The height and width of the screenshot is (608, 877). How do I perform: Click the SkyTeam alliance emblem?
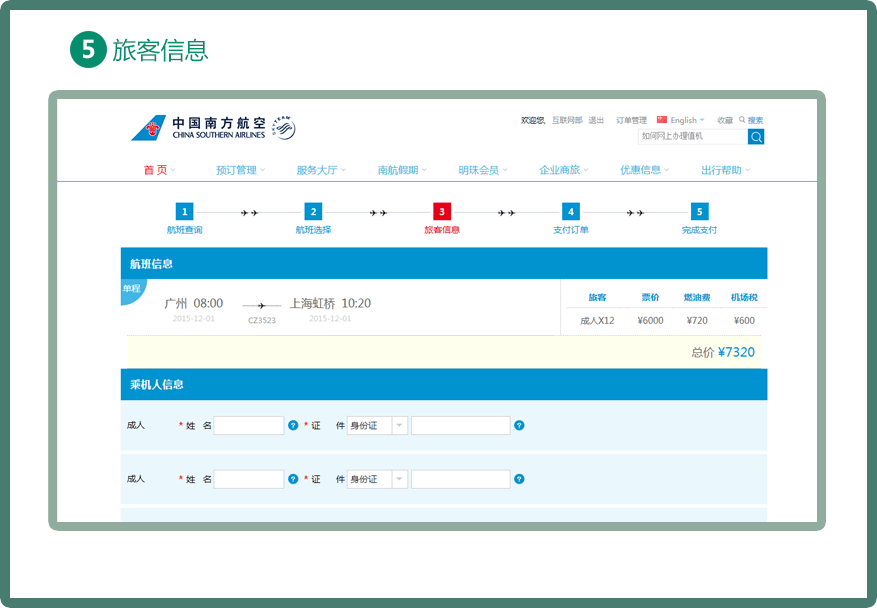284,128
